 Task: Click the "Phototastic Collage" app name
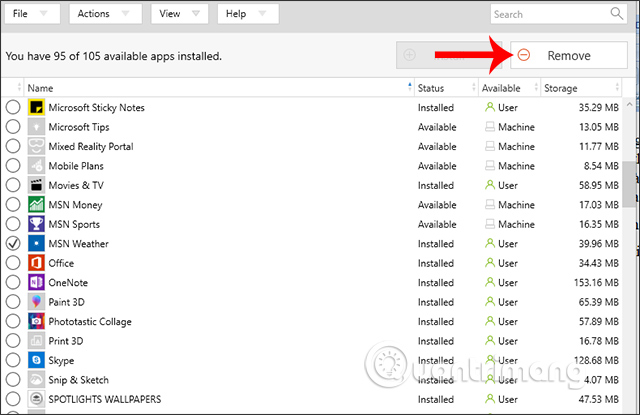(90, 322)
